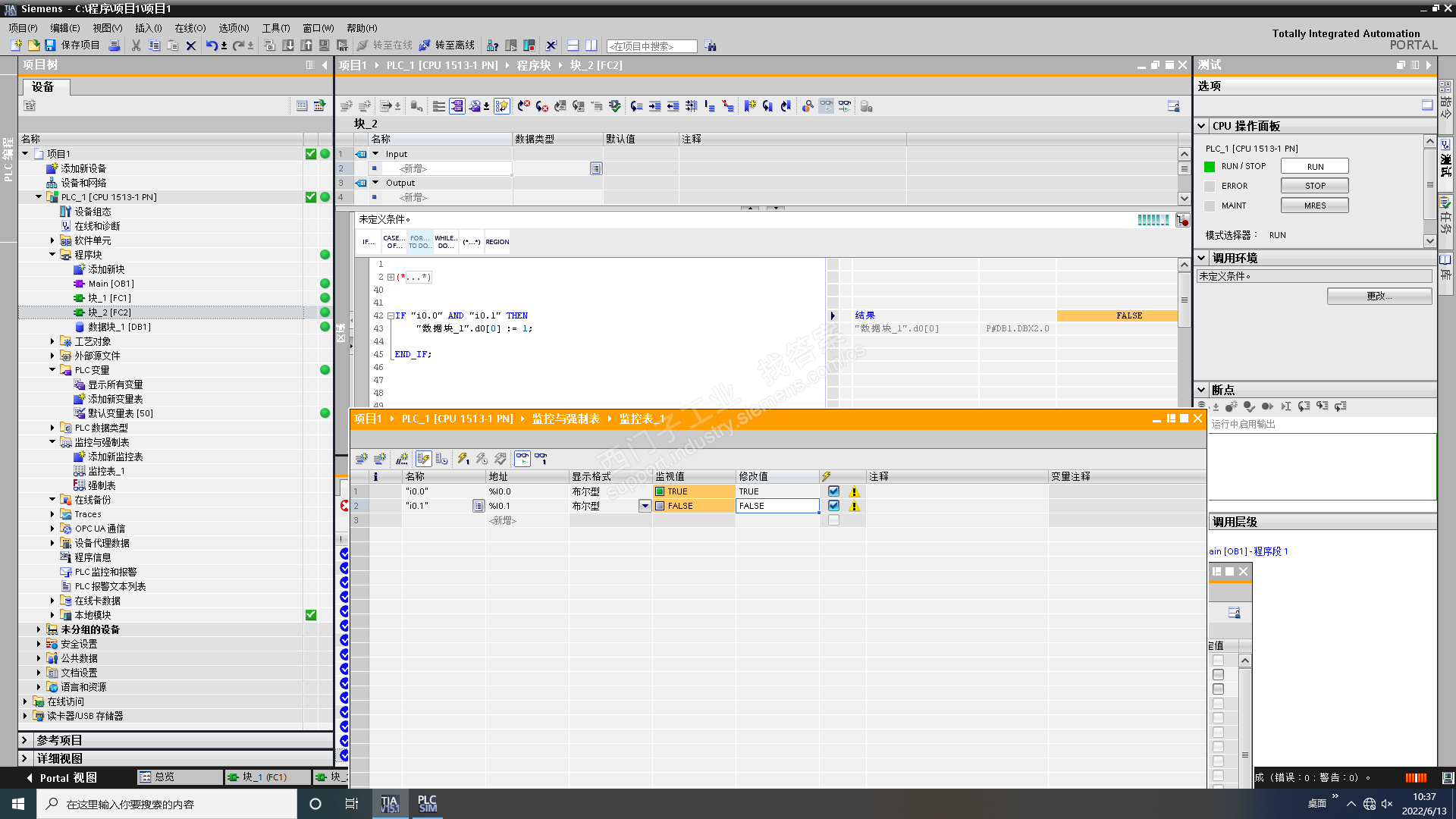Tick the empty checkbox in row 3

[833, 520]
